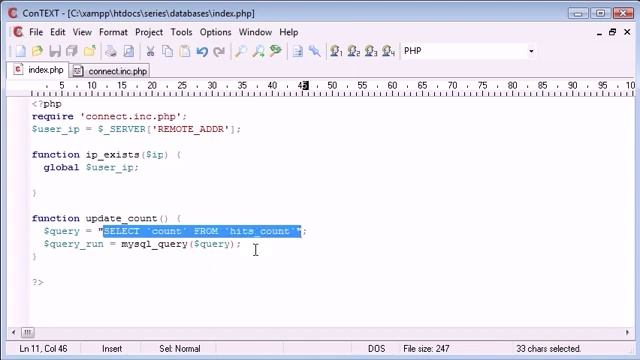The image size is (640, 360).
Task: Save the current file via floppy icon
Action: [55, 51]
